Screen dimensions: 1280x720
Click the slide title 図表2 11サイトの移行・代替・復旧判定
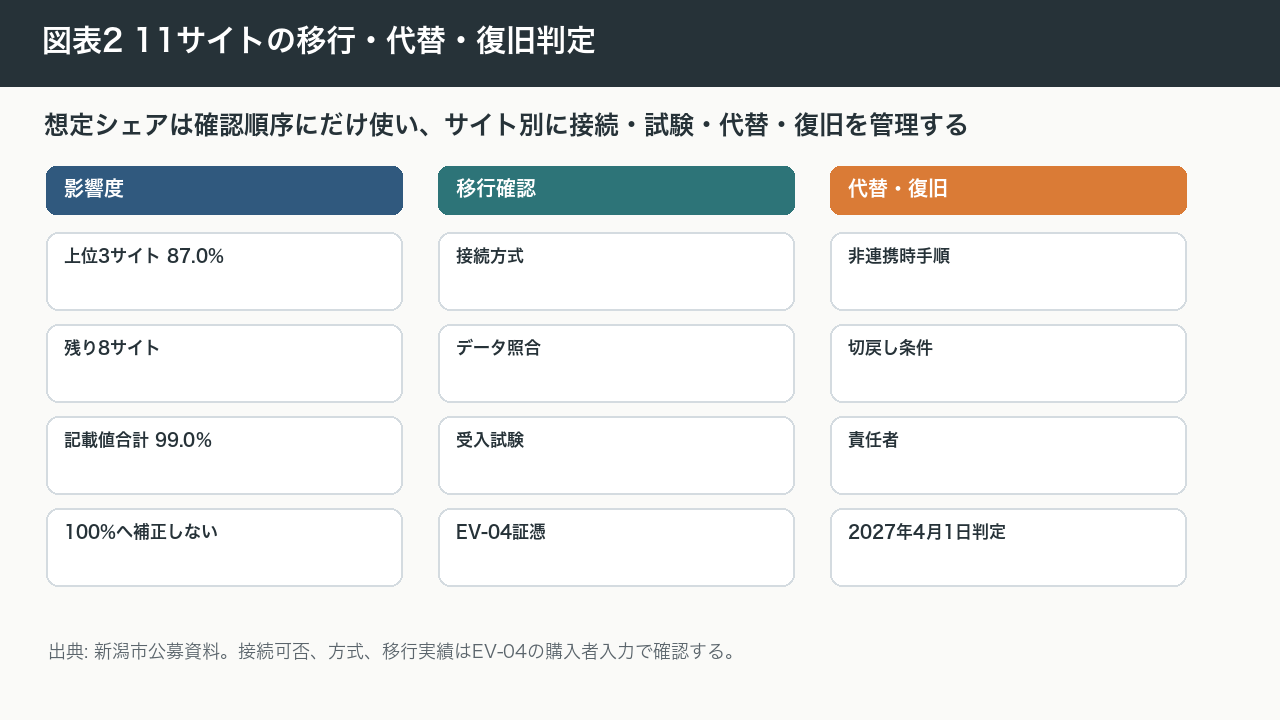(319, 41)
